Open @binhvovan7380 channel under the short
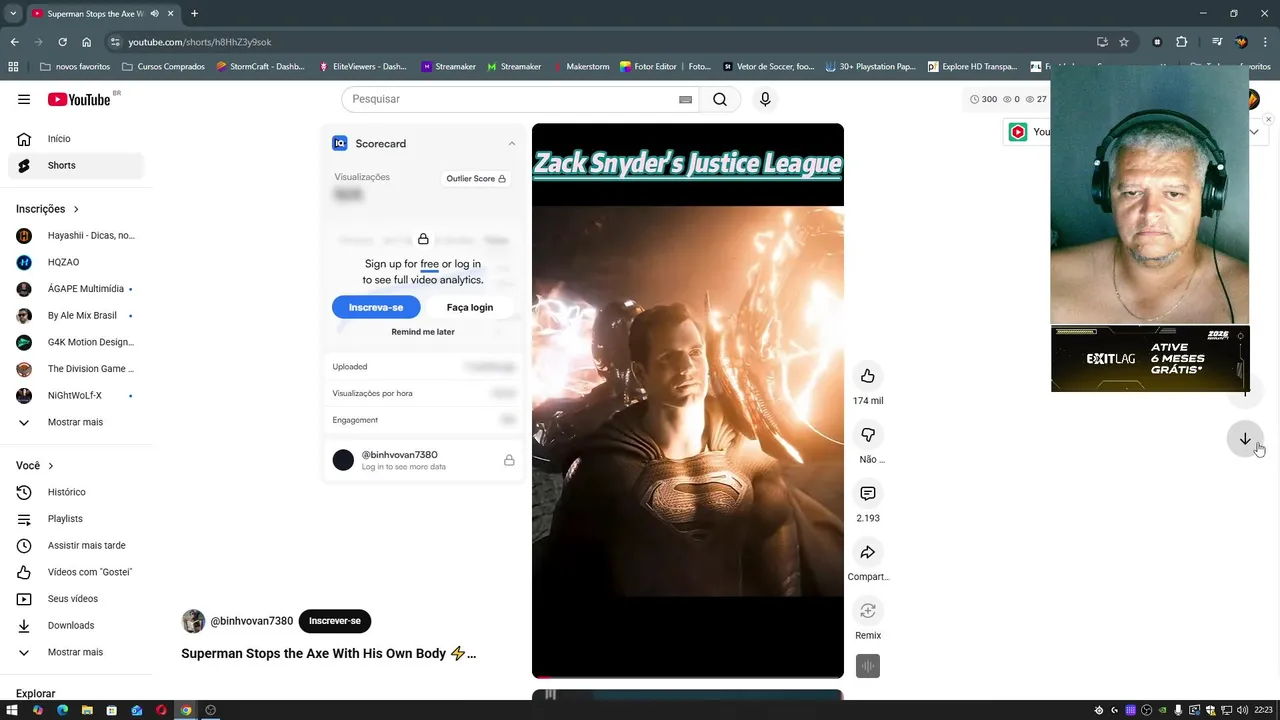The width and height of the screenshot is (1280, 720). [251, 621]
